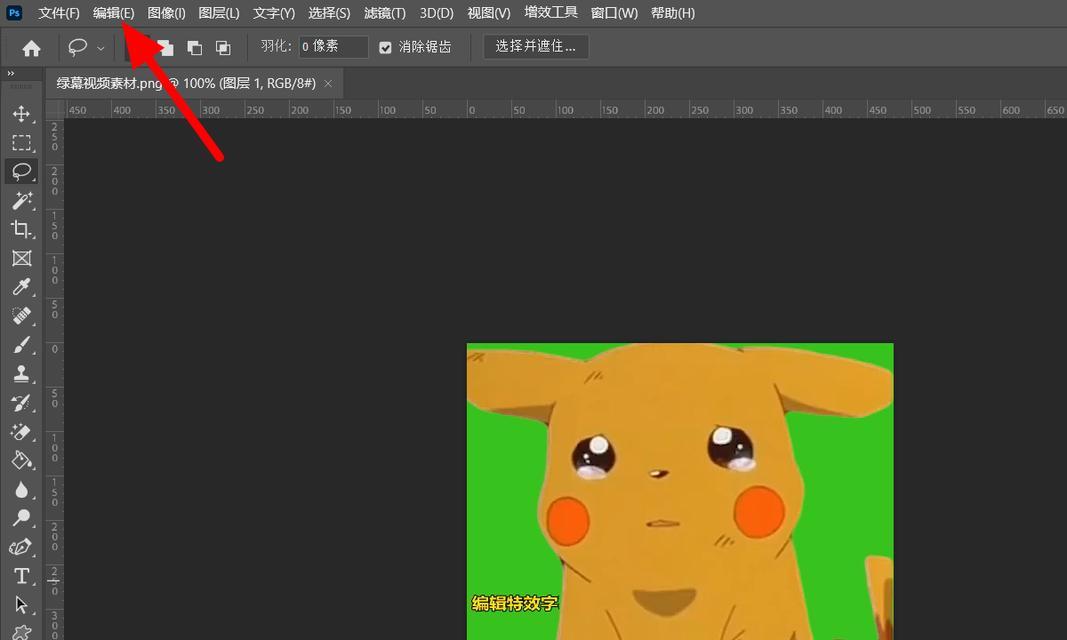Open the 3D(D) menu

[x=436, y=13]
